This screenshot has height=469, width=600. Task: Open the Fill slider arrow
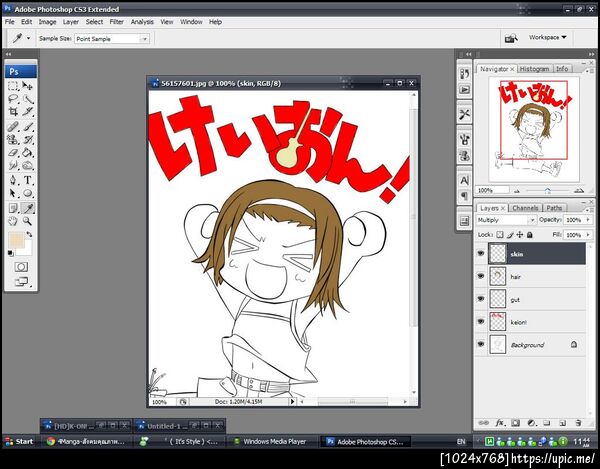click(588, 234)
